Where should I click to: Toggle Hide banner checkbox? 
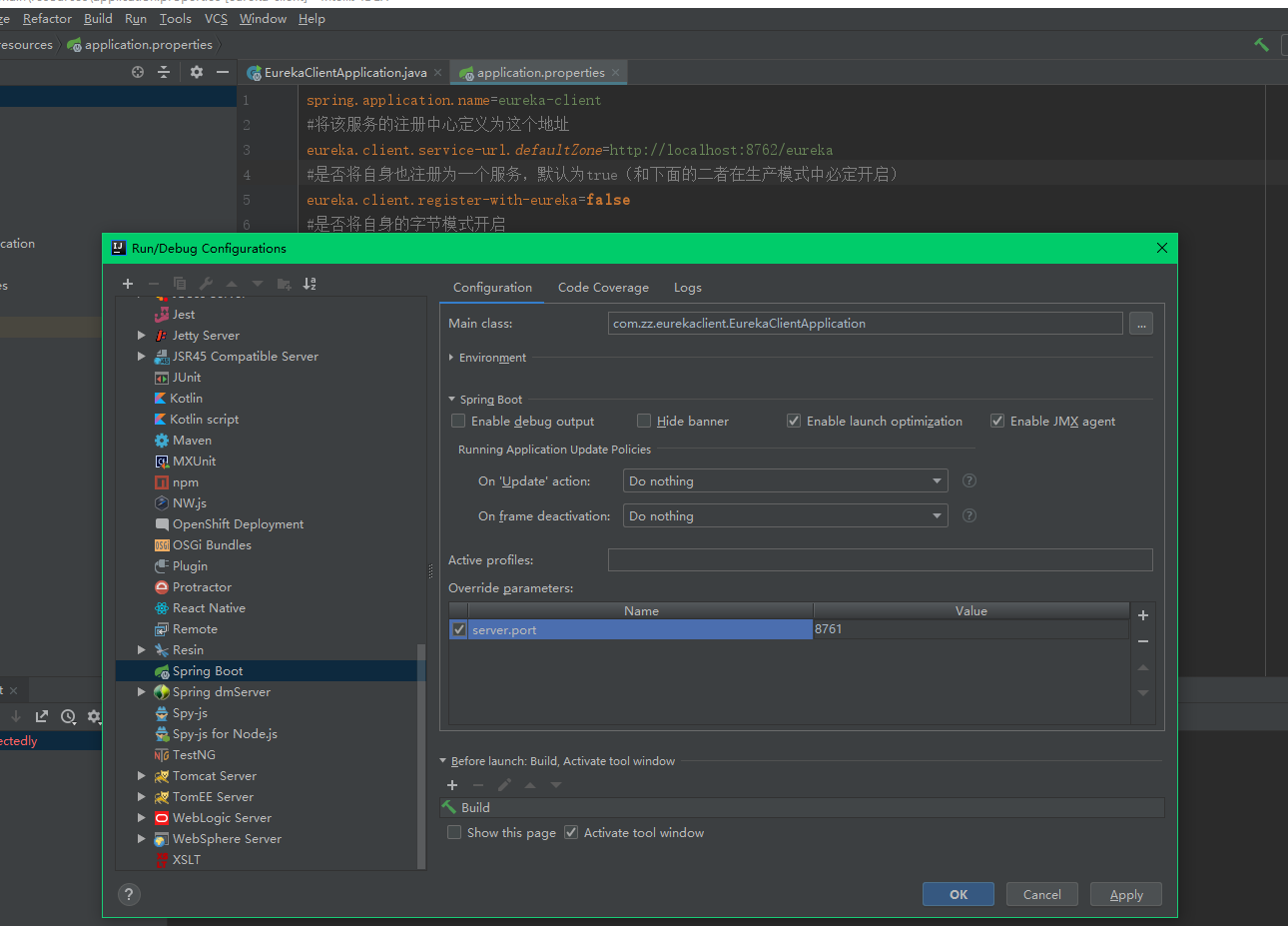click(644, 421)
